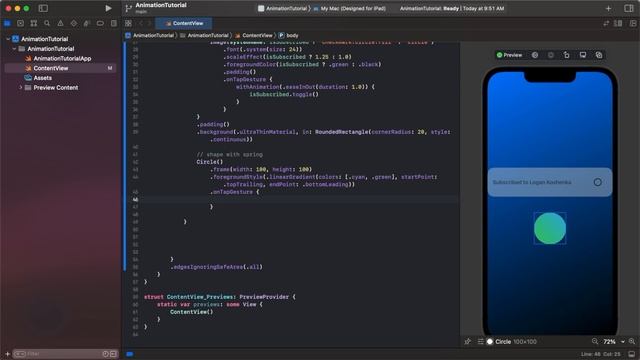
Task: Pin the preview with the pin icon
Action: coord(468,342)
